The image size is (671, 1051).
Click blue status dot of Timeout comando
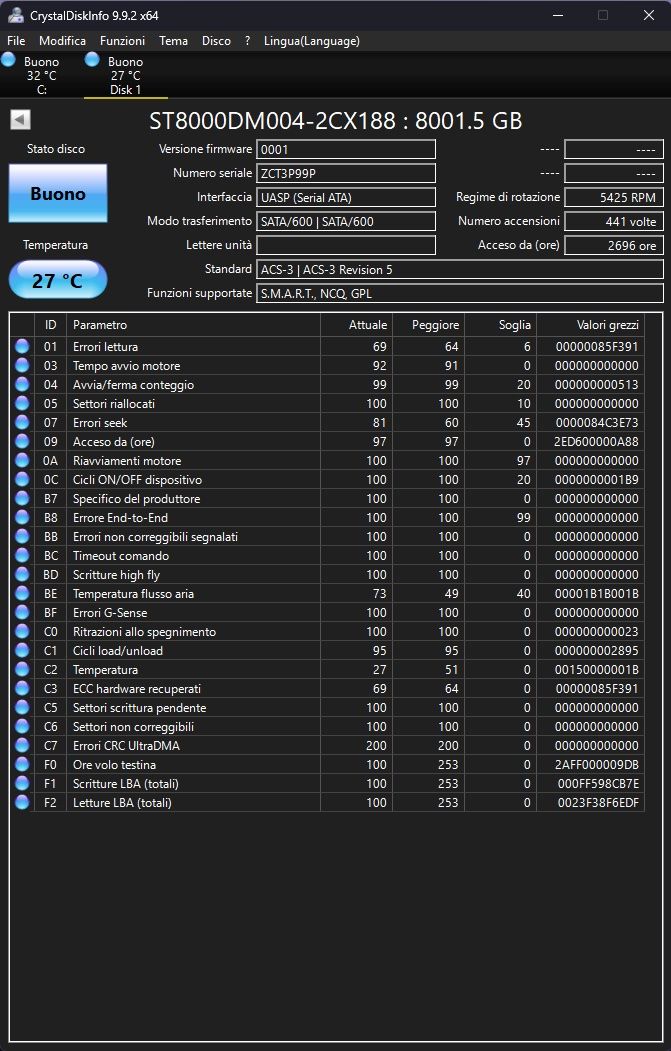pyautogui.click(x=22, y=556)
